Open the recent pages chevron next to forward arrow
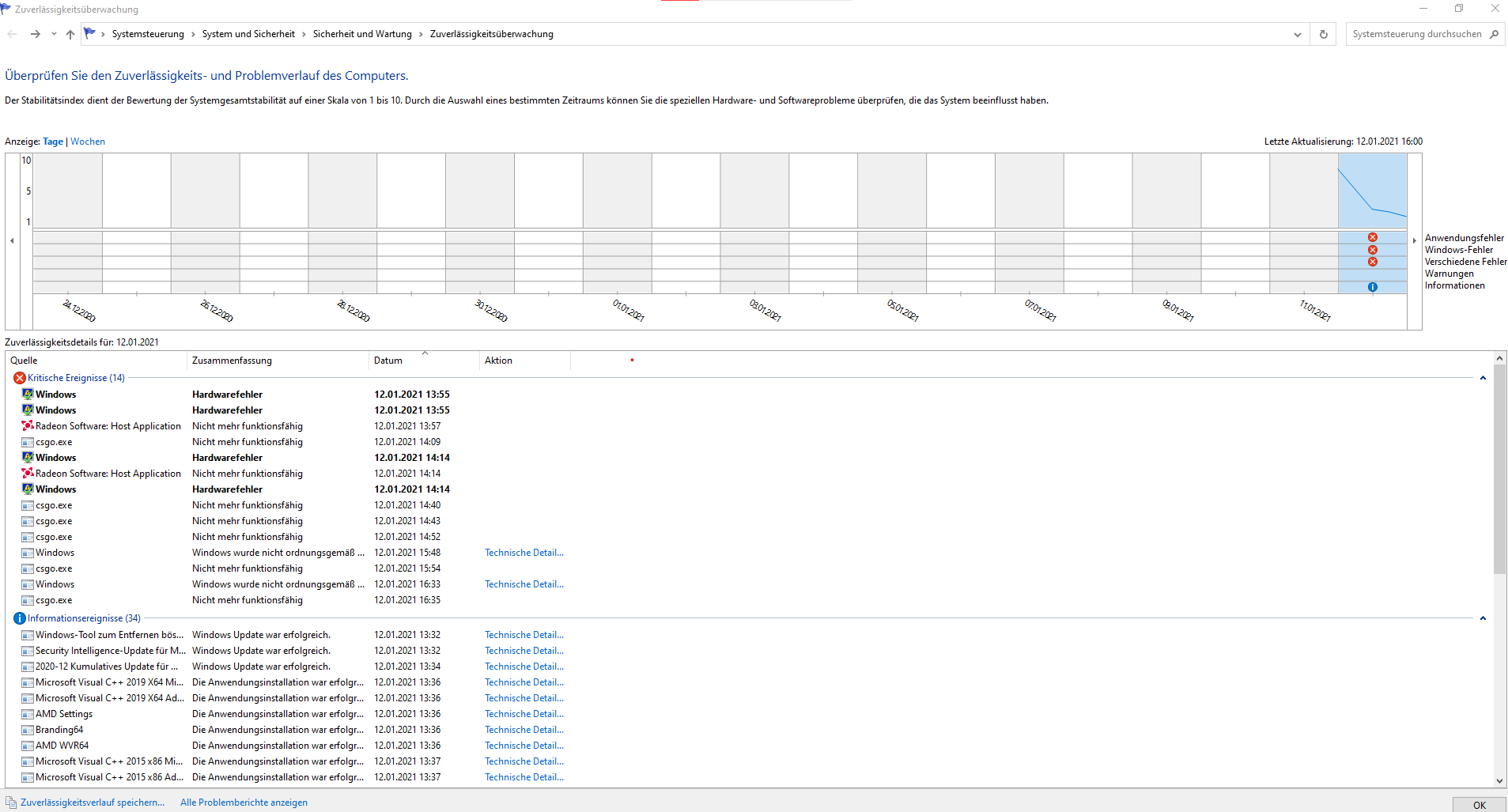This screenshot has height=812, width=1508. point(53,34)
